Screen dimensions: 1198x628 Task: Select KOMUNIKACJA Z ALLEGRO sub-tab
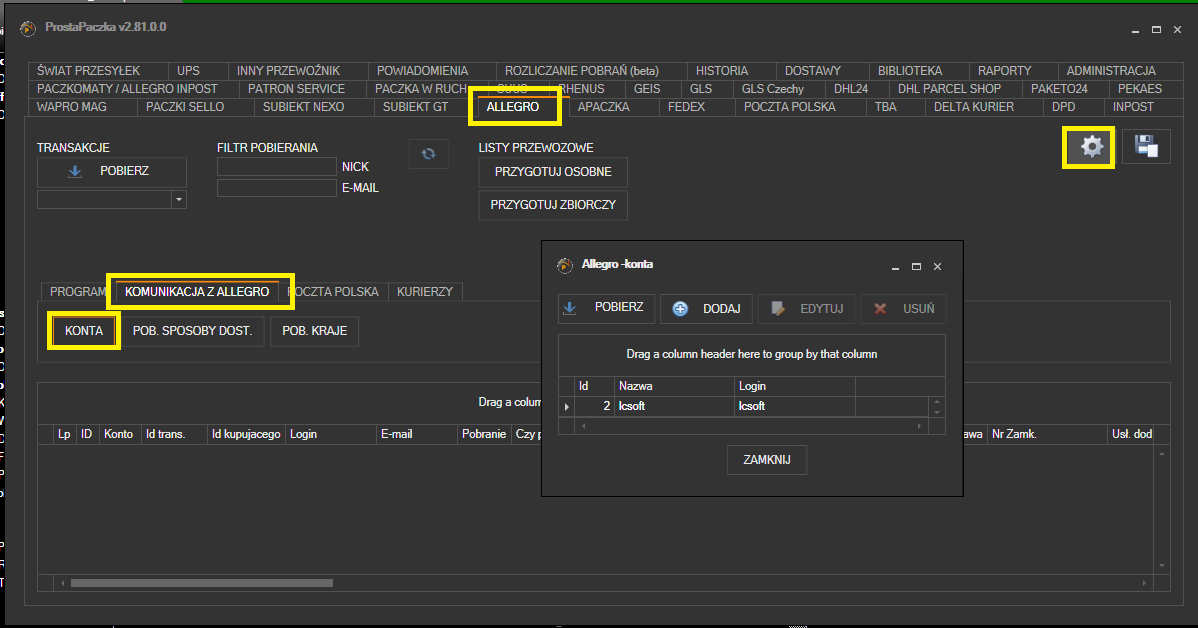click(197, 292)
